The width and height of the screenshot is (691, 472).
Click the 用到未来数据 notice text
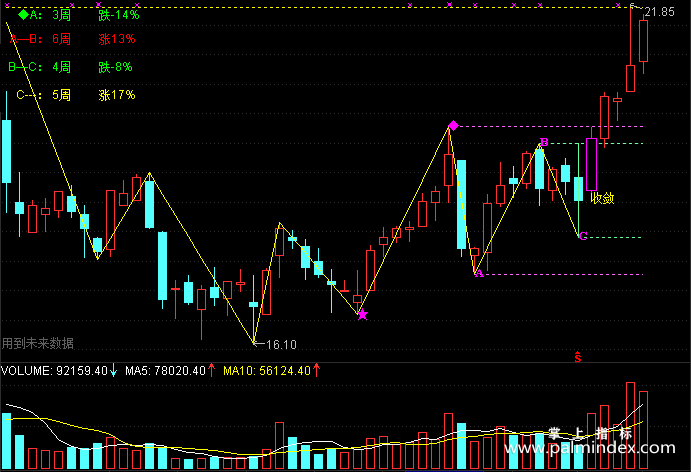point(37,343)
